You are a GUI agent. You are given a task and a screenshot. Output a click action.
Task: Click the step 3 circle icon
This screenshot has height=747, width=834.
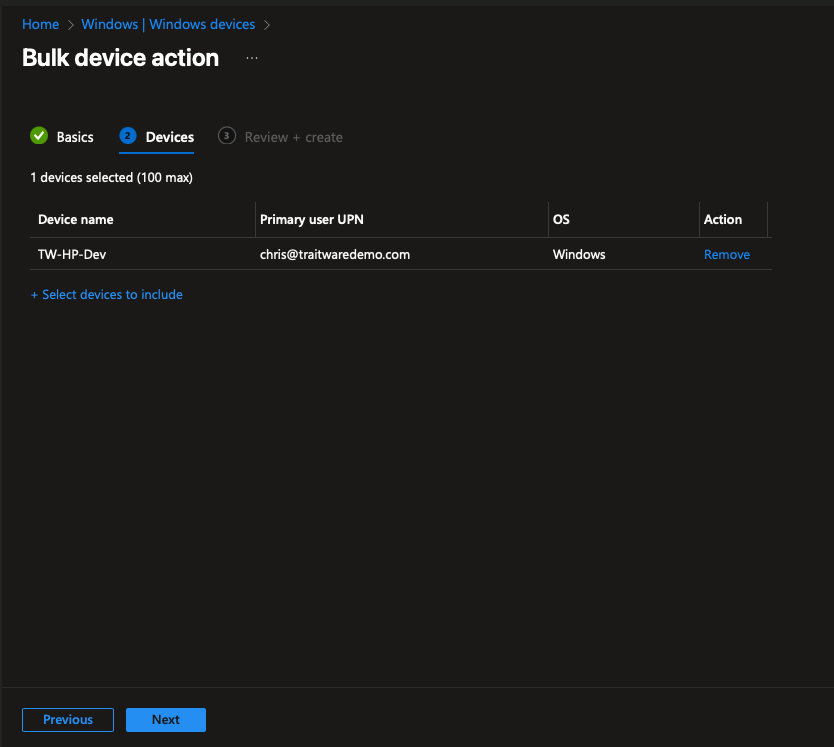coord(226,136)
